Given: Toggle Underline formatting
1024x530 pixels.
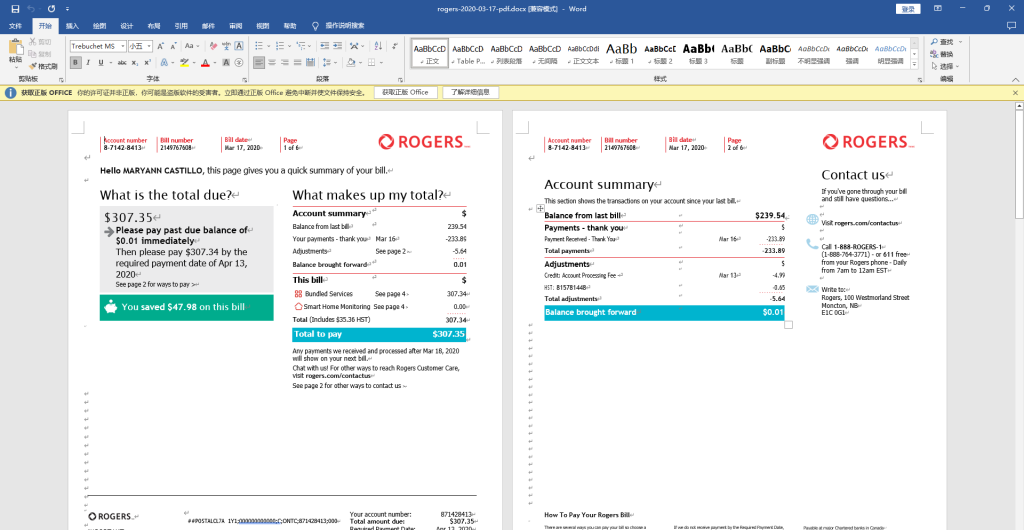Looking at the screenshot, I should point(102,62).
